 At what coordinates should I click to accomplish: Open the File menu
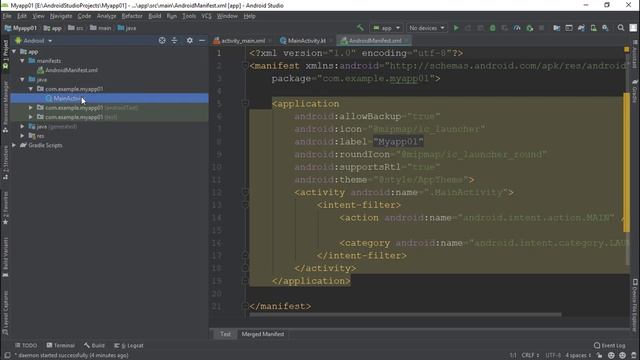7,16
